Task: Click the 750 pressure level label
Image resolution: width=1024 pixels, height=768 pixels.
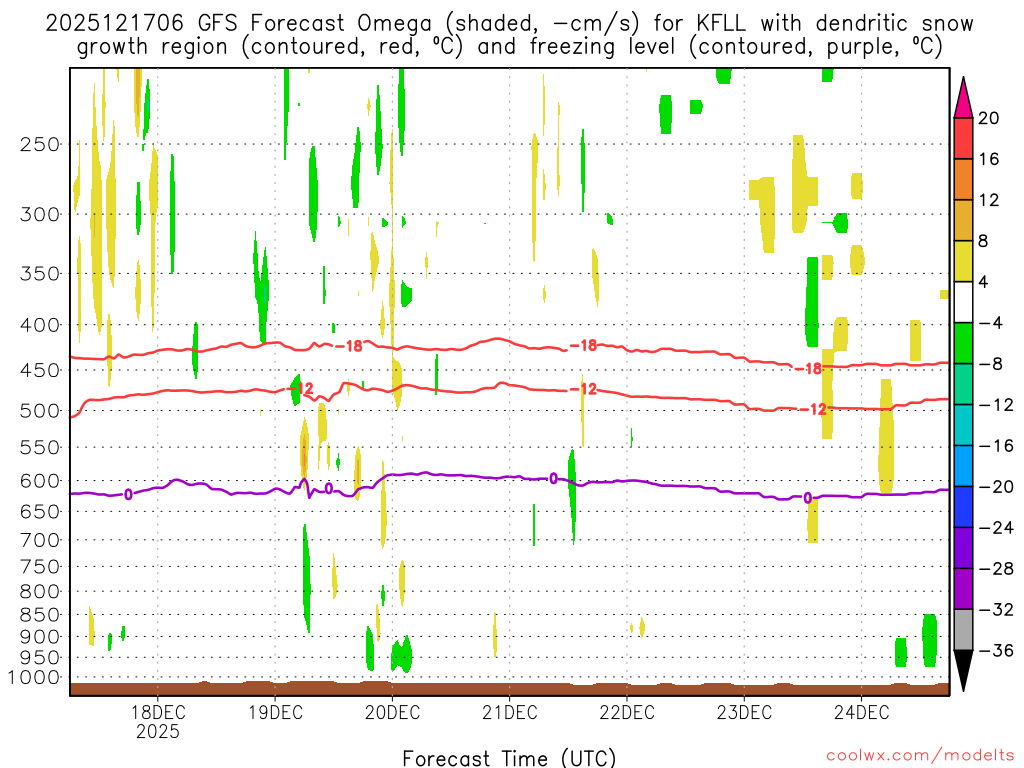Action: [40, 567]
